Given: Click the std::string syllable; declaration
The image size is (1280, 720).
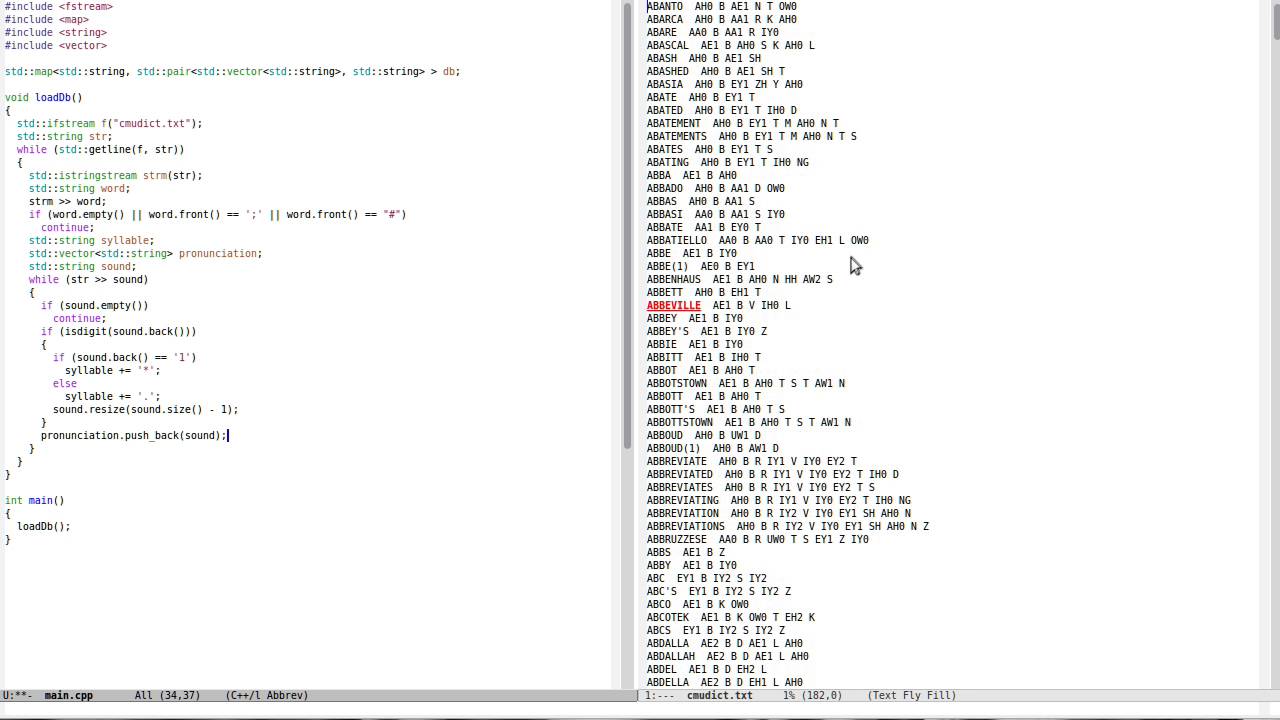Looking at the screenshot, I should [x=92, y=240].
